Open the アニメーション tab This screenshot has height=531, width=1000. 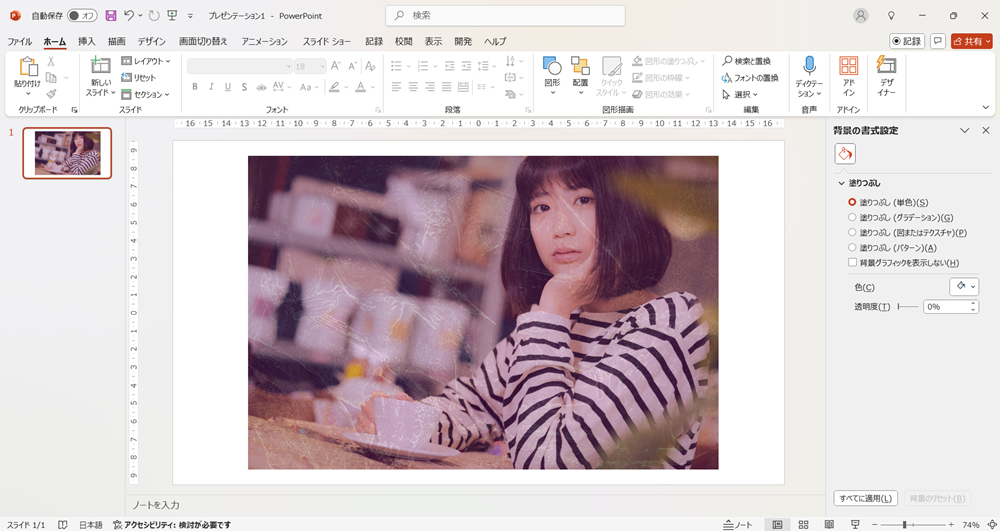(264, 41)
